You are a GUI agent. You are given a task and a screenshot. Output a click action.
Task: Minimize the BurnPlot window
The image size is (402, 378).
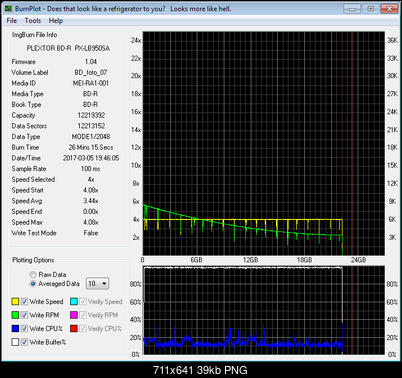point(352,9)
